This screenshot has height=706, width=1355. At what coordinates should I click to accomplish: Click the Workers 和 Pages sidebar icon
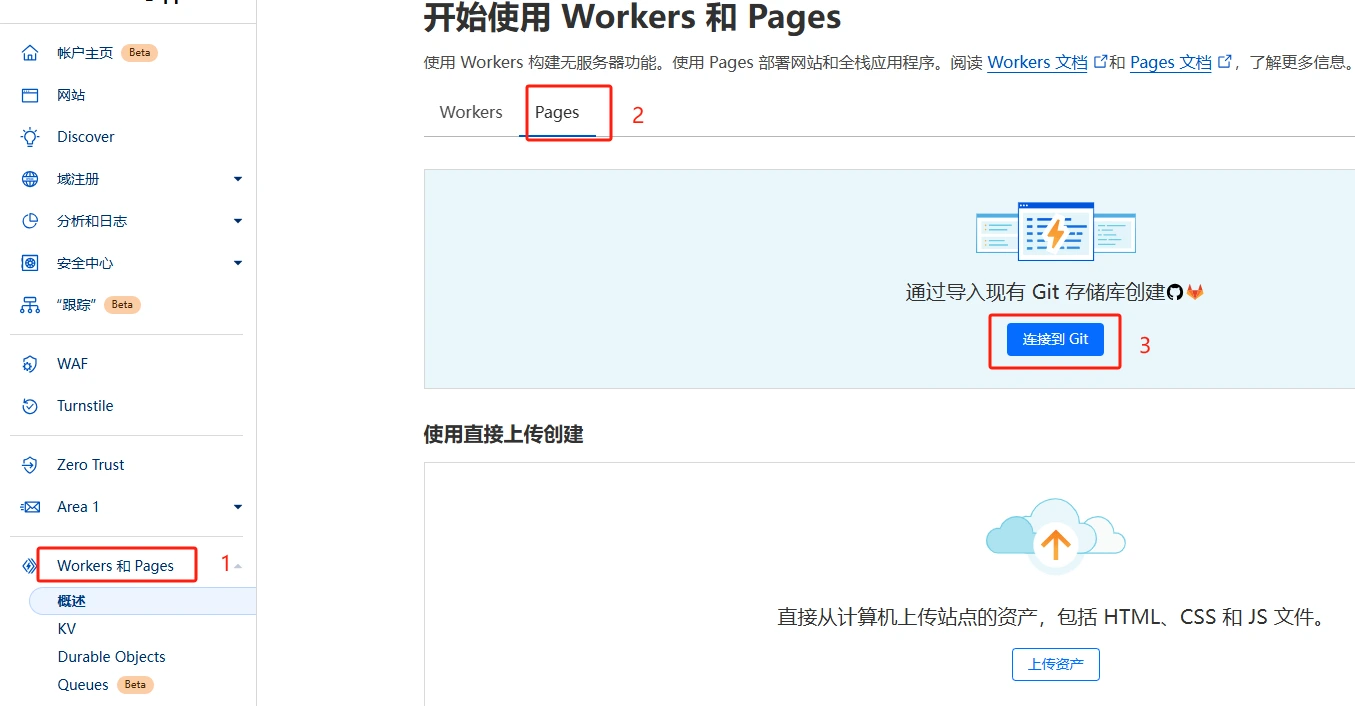click(30, 566)
